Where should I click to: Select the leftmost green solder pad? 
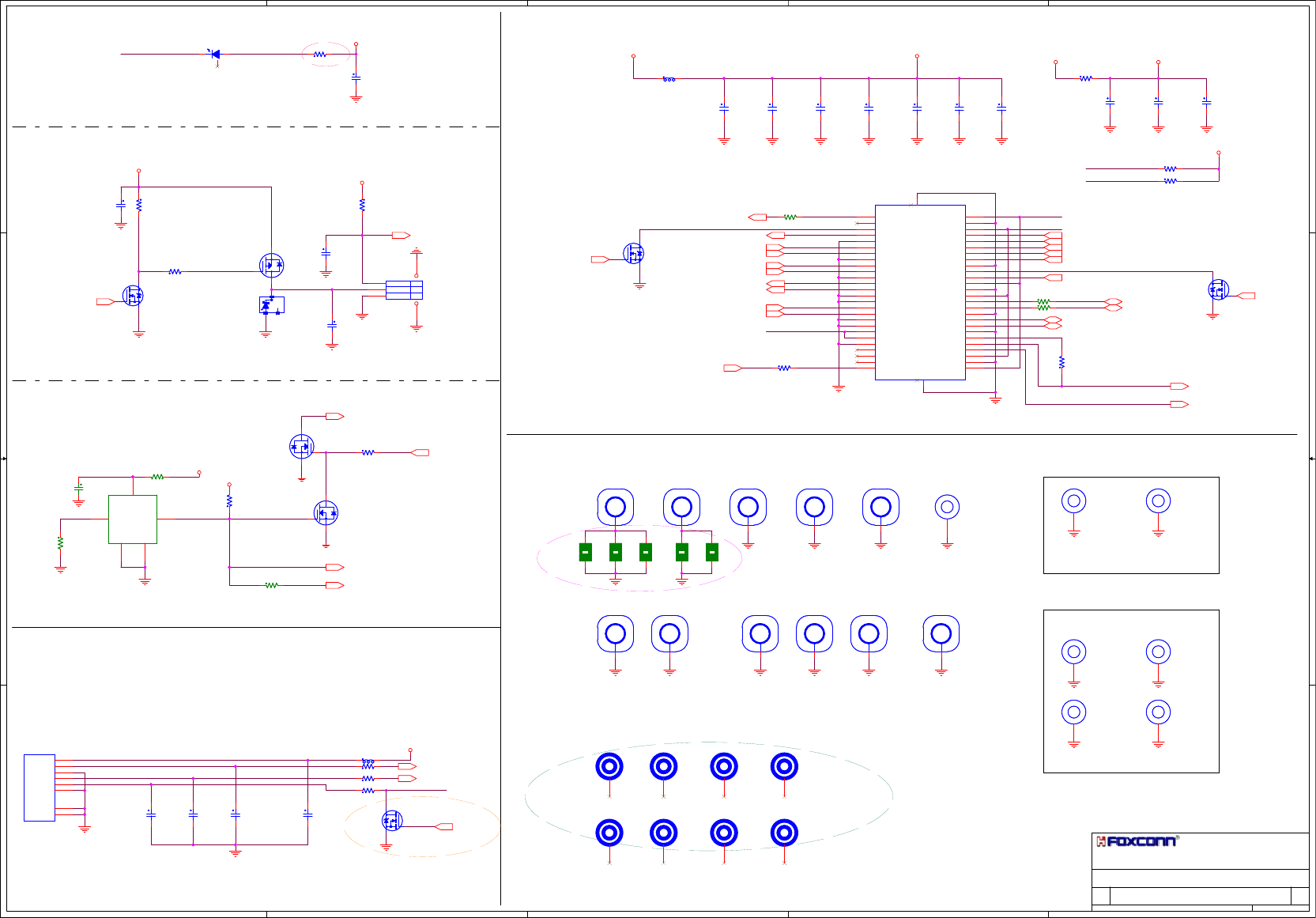tap(586, 552)
